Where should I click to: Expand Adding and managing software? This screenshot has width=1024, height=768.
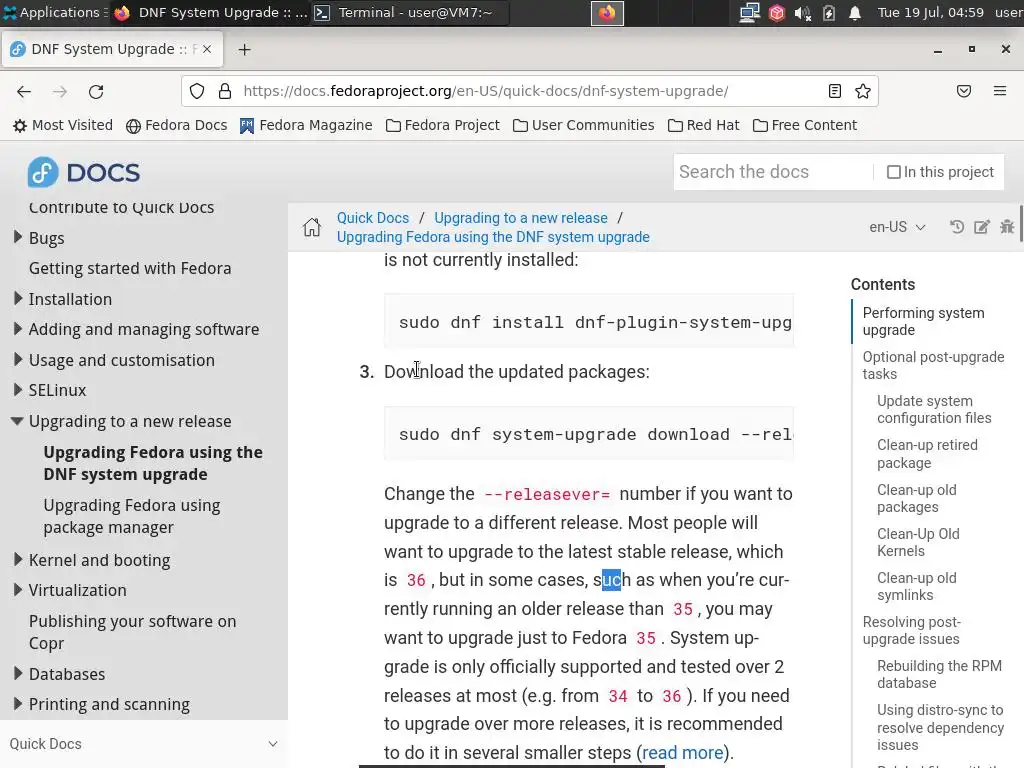click(x=18, y=328)
